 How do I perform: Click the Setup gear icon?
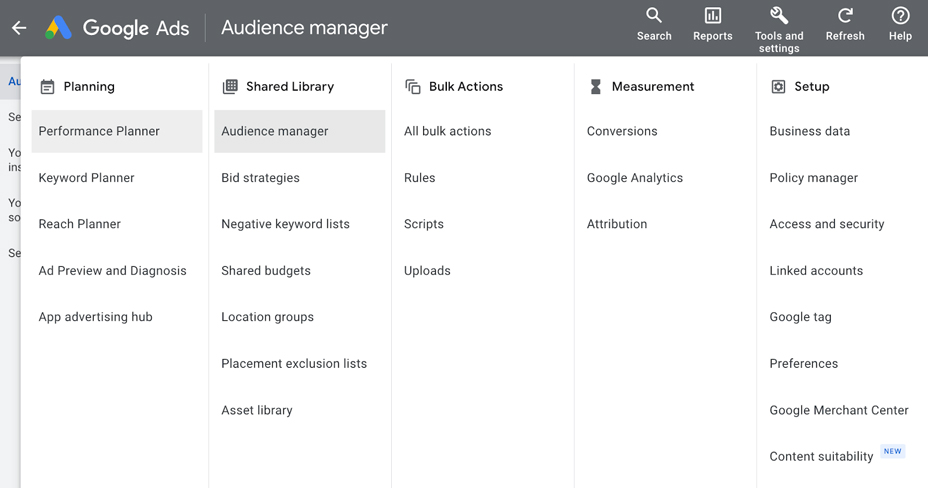tap(778, 87)
